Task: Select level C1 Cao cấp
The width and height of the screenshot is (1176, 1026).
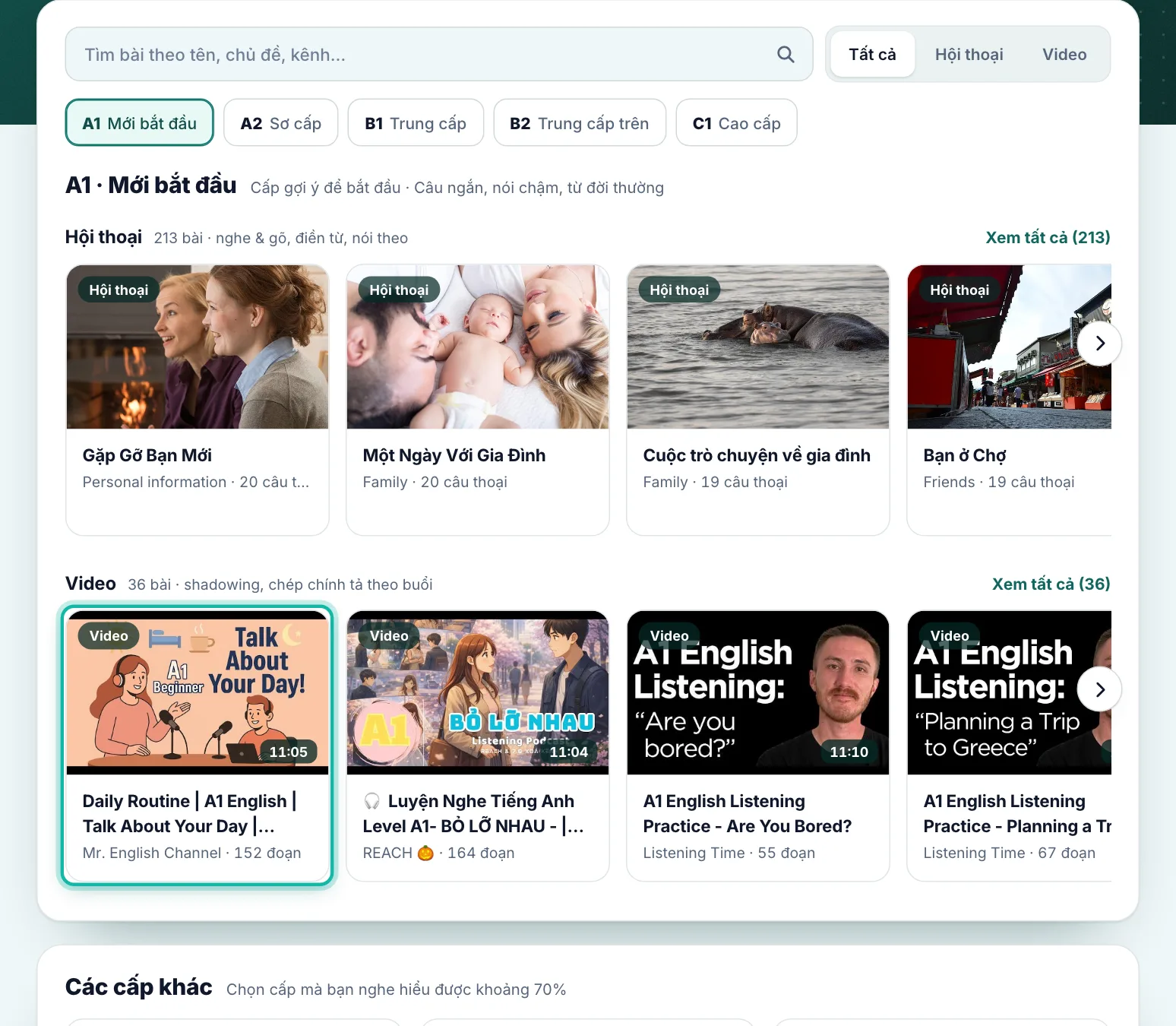Action: click(x=737, y=123)
